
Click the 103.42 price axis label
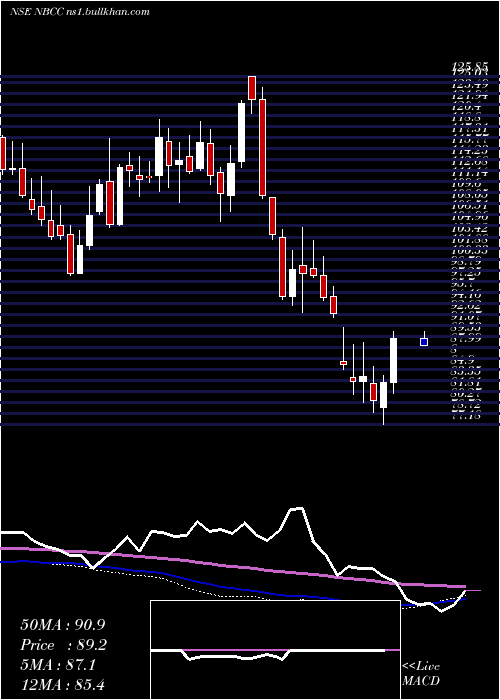pyautogui.click(x=470, y=229)
